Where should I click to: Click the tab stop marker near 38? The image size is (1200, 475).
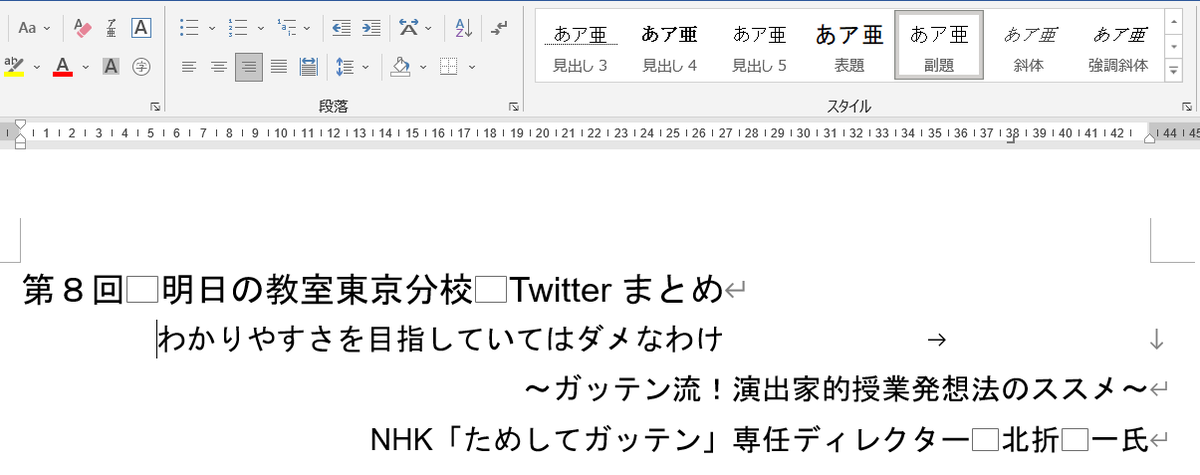click(1010, 140)
